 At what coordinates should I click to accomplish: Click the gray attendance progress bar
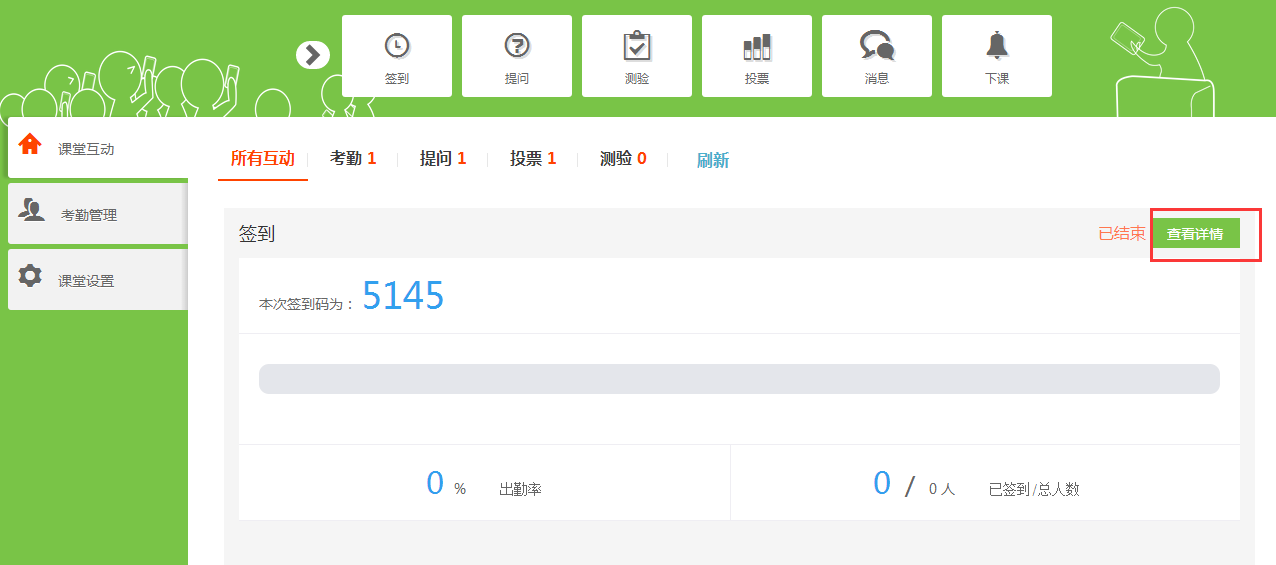pos(739,379)
